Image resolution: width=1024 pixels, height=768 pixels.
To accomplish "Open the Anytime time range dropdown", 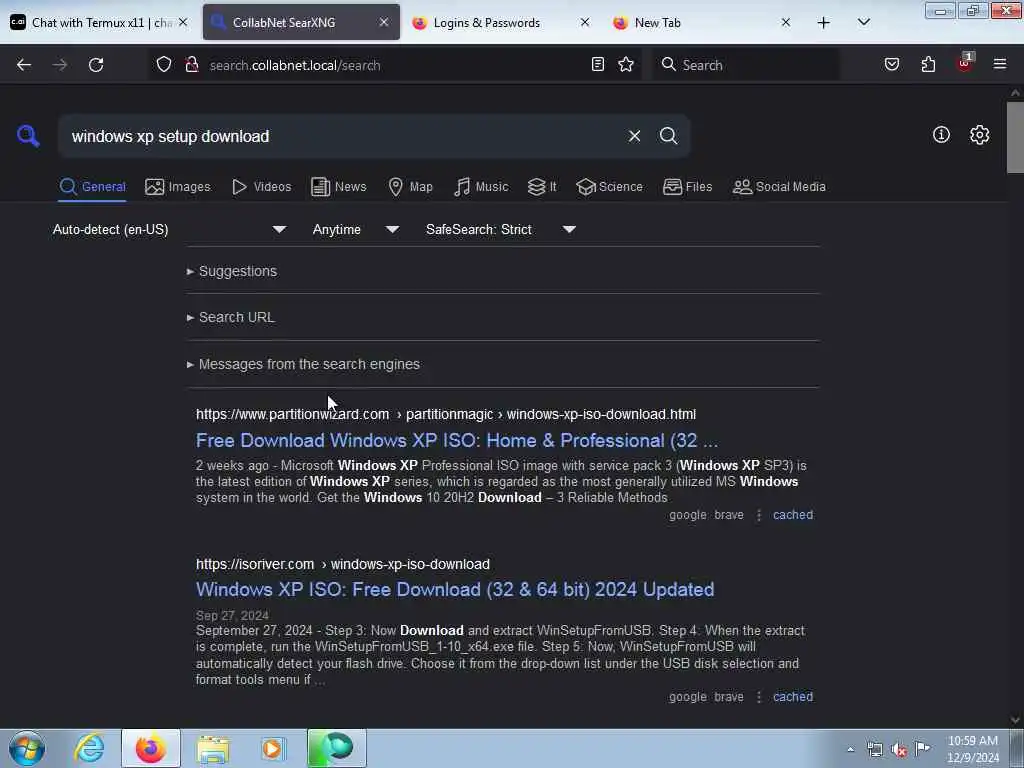I will [355, 229].
